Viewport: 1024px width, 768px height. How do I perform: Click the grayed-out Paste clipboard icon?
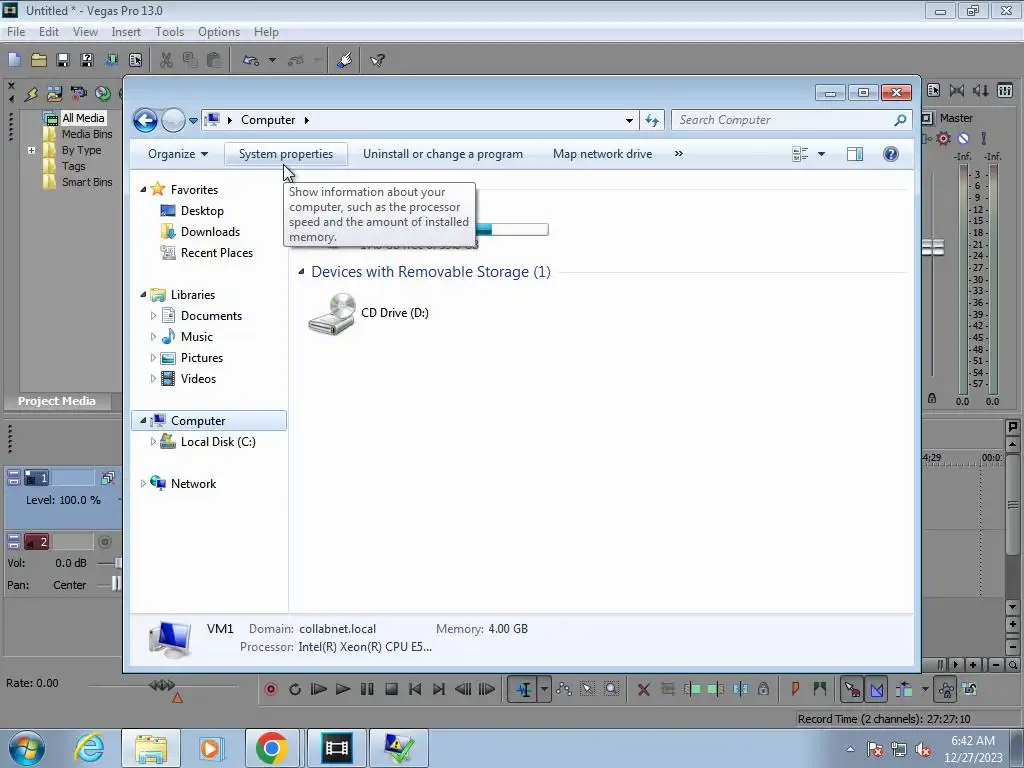pos(214,60)
